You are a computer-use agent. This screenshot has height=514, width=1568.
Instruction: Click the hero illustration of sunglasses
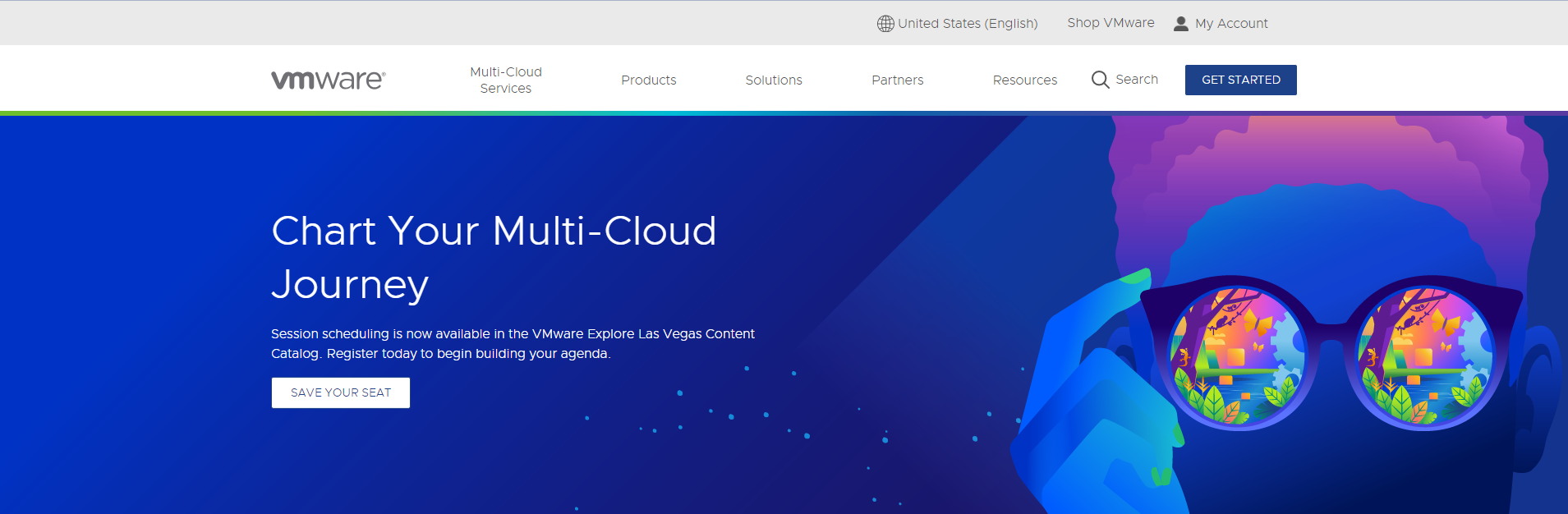1331,352
